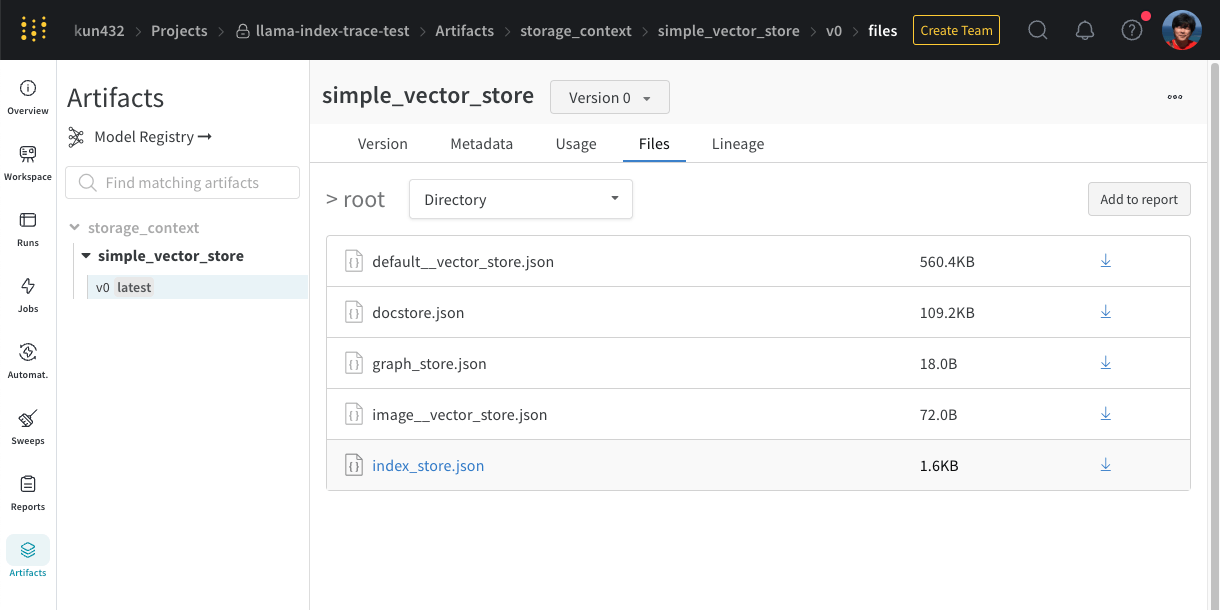Open default__vector_store.json file row
This screenshot has width=1220, height=610.
click(x=758, y=262)
